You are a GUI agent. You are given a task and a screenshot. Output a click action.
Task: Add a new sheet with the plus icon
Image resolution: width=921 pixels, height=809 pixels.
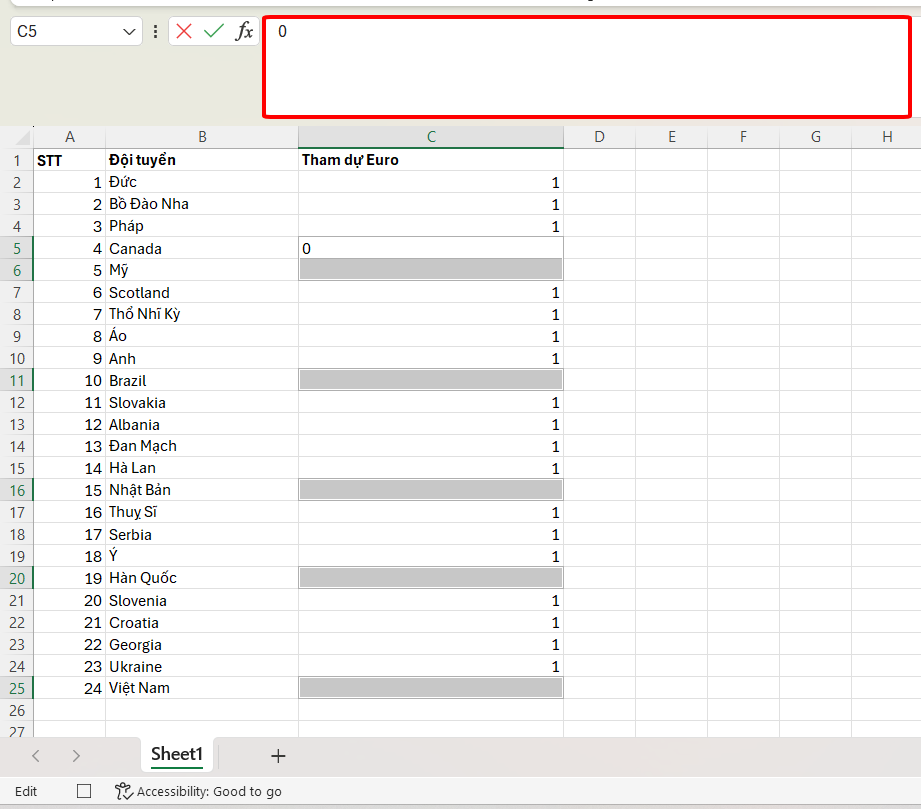tap(278, 756)
